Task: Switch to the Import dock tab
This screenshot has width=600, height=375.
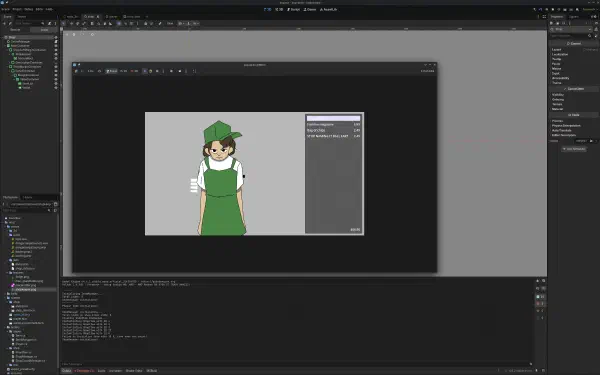Action: 22,16
